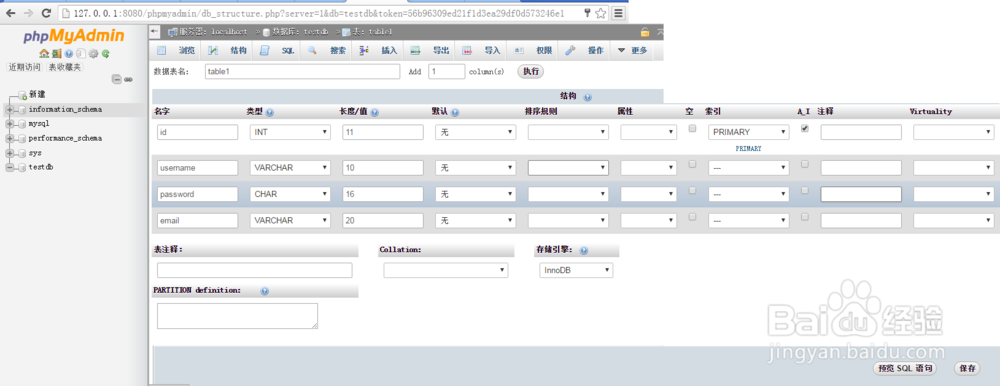The width and height of the screenshot is (1000, 386).
Task: Toggle the Null checkbox for password row
Action: [x=692, y=190]
